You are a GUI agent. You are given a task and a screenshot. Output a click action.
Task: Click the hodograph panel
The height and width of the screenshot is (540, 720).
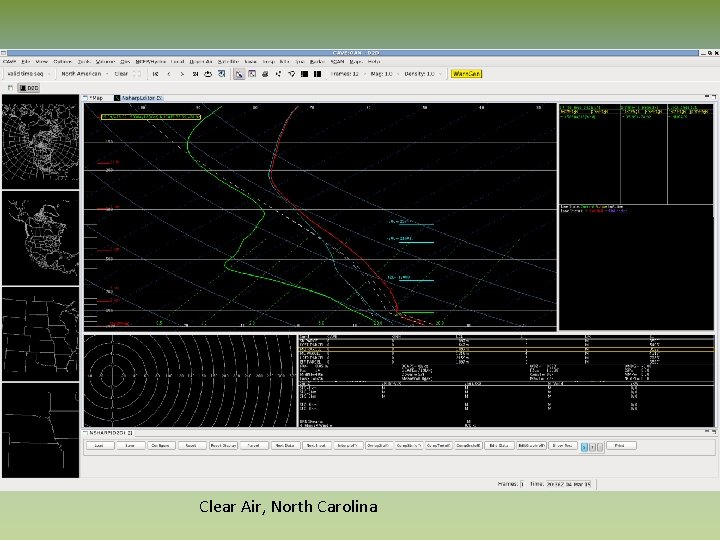tap(190, 381)
